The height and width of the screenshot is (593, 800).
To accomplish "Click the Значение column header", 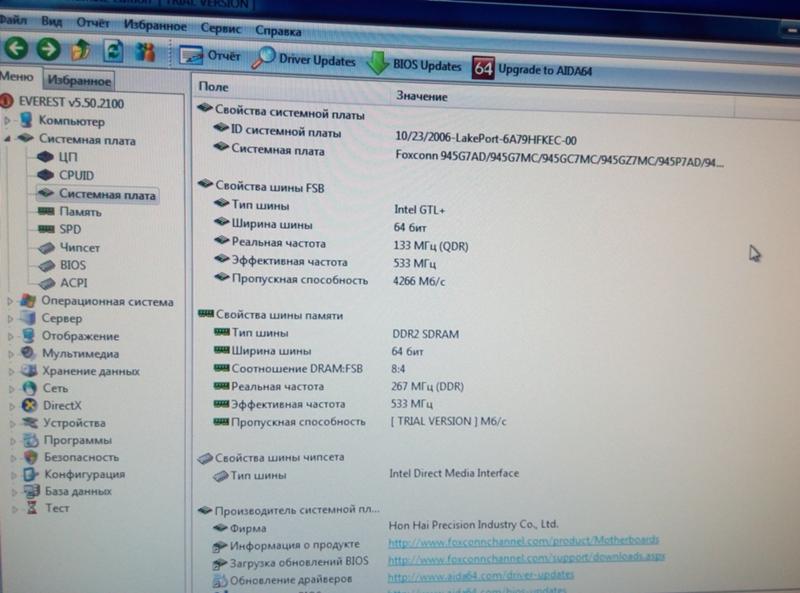I will (421, 96).
